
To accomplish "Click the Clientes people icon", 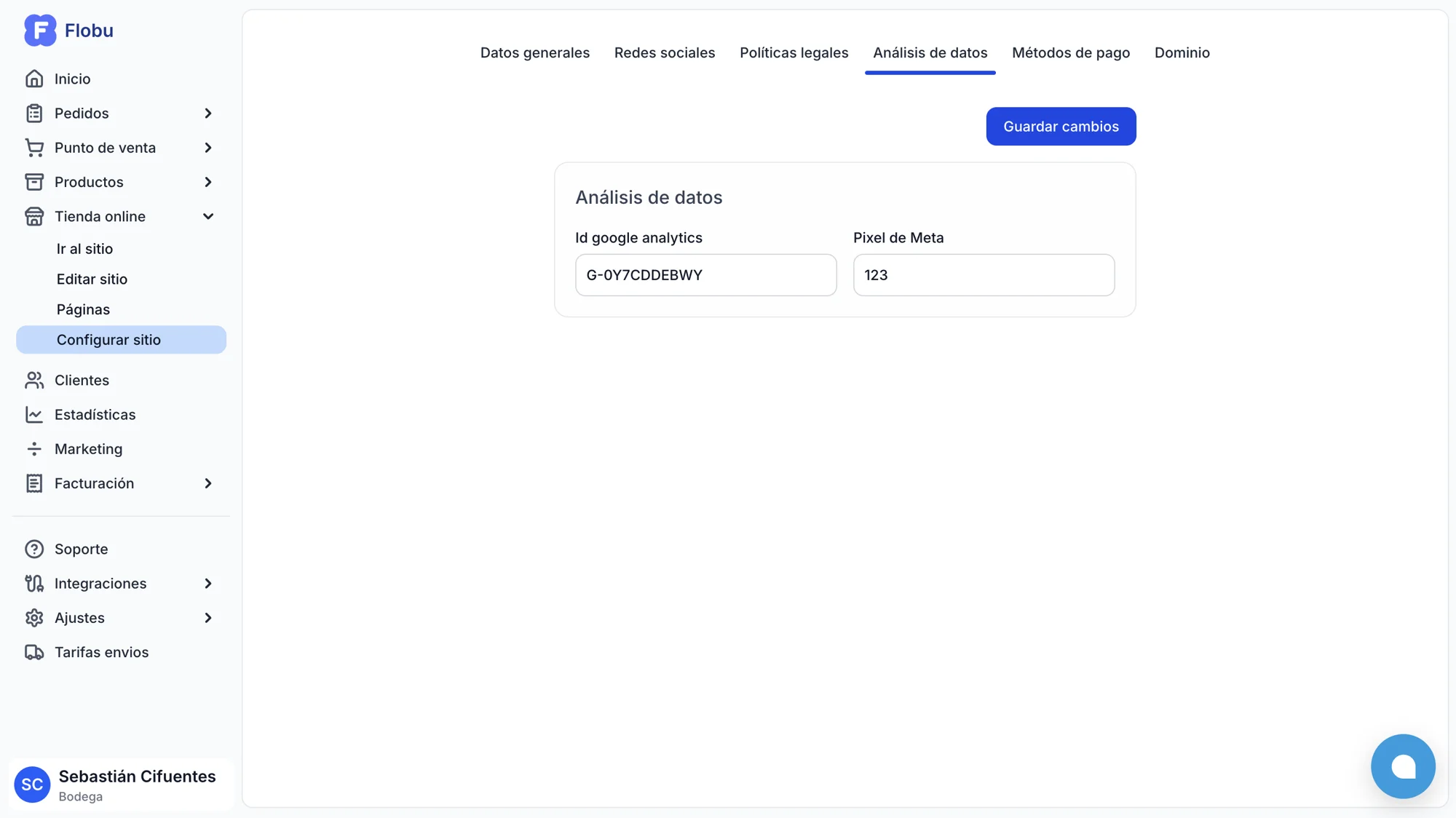I will pos(34,380).
